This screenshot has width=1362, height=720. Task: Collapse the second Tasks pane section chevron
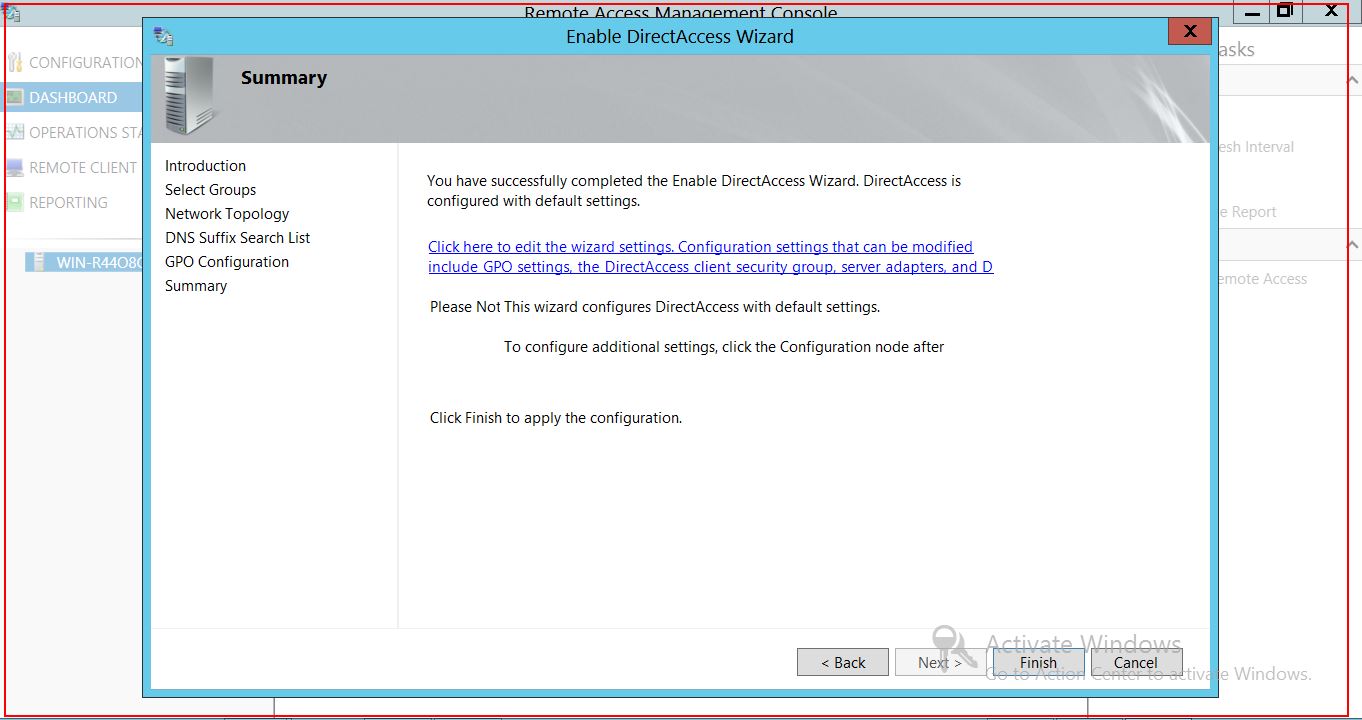click(x=1352, y=244)
